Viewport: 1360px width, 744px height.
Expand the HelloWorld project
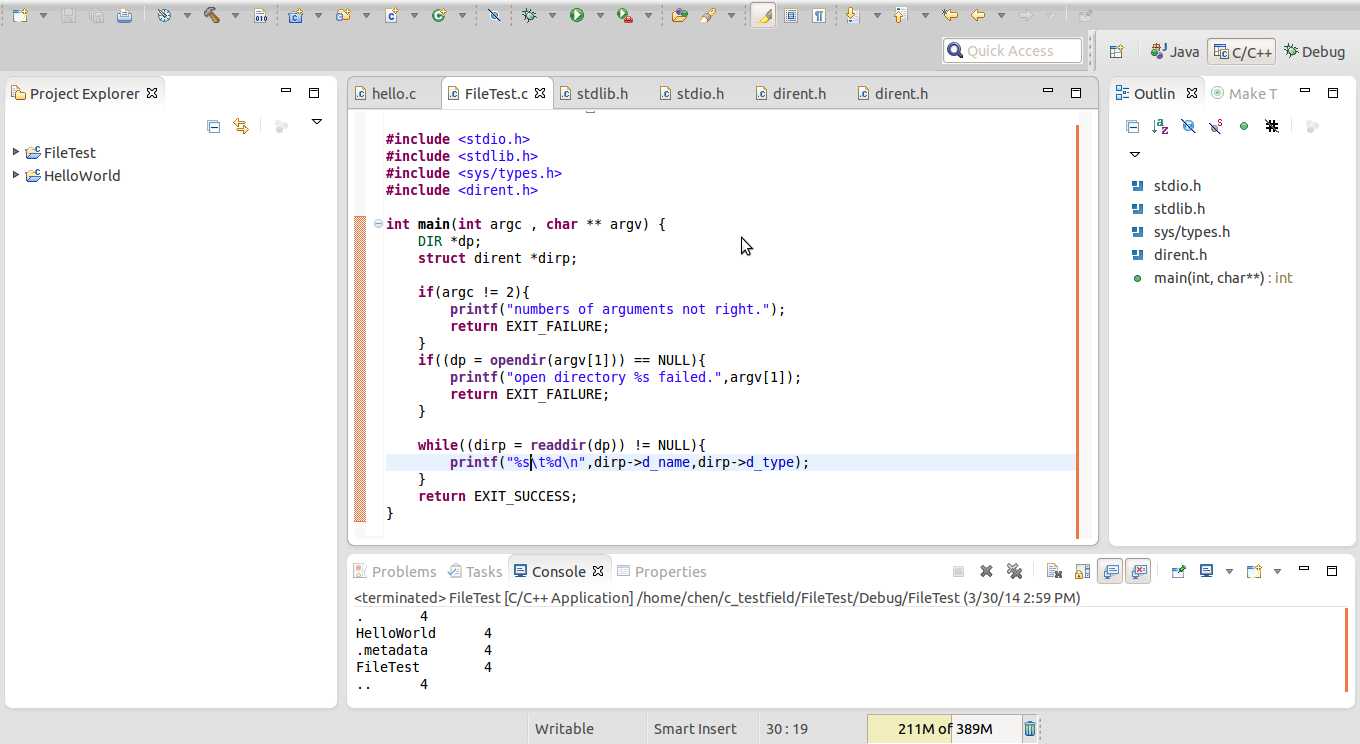(x=16, y=175)
